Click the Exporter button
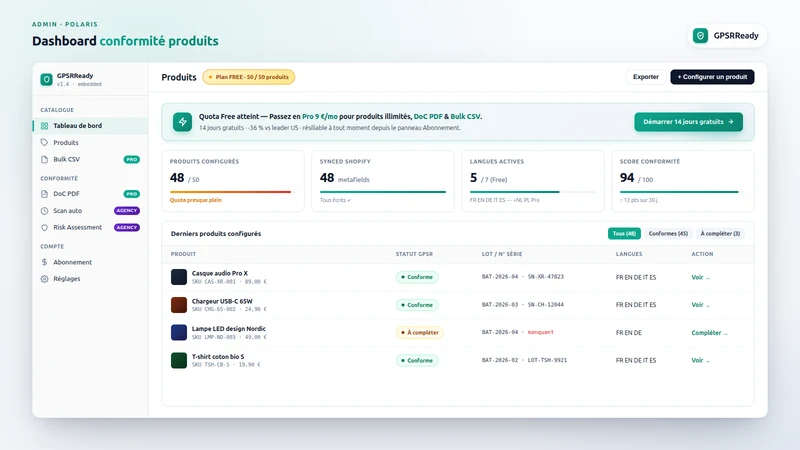 click(645, 77)
